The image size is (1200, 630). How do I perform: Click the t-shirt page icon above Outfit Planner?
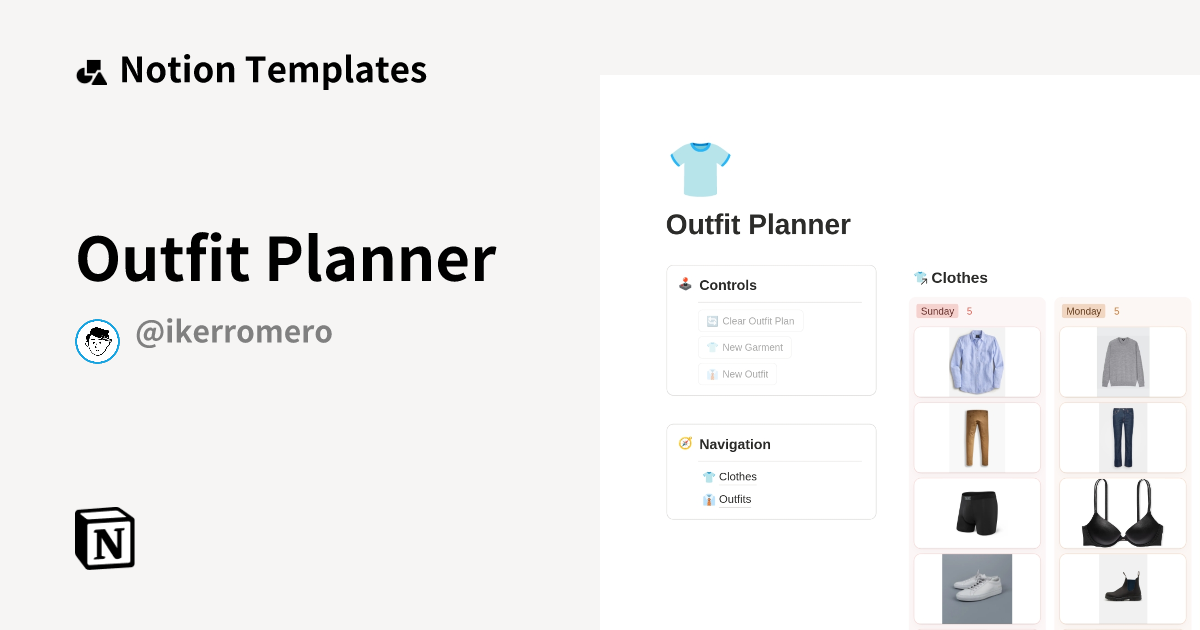click(700, 169)
